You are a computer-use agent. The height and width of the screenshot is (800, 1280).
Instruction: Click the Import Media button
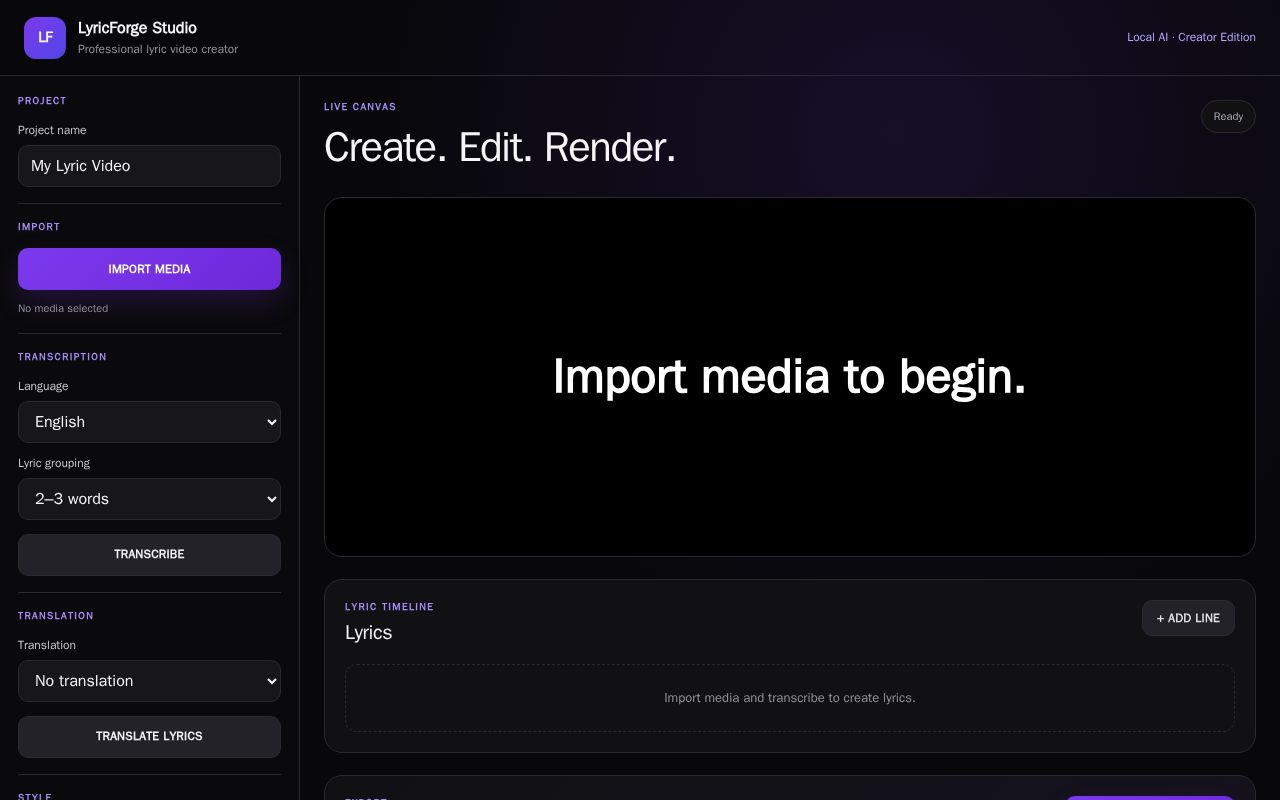(149, 269)
